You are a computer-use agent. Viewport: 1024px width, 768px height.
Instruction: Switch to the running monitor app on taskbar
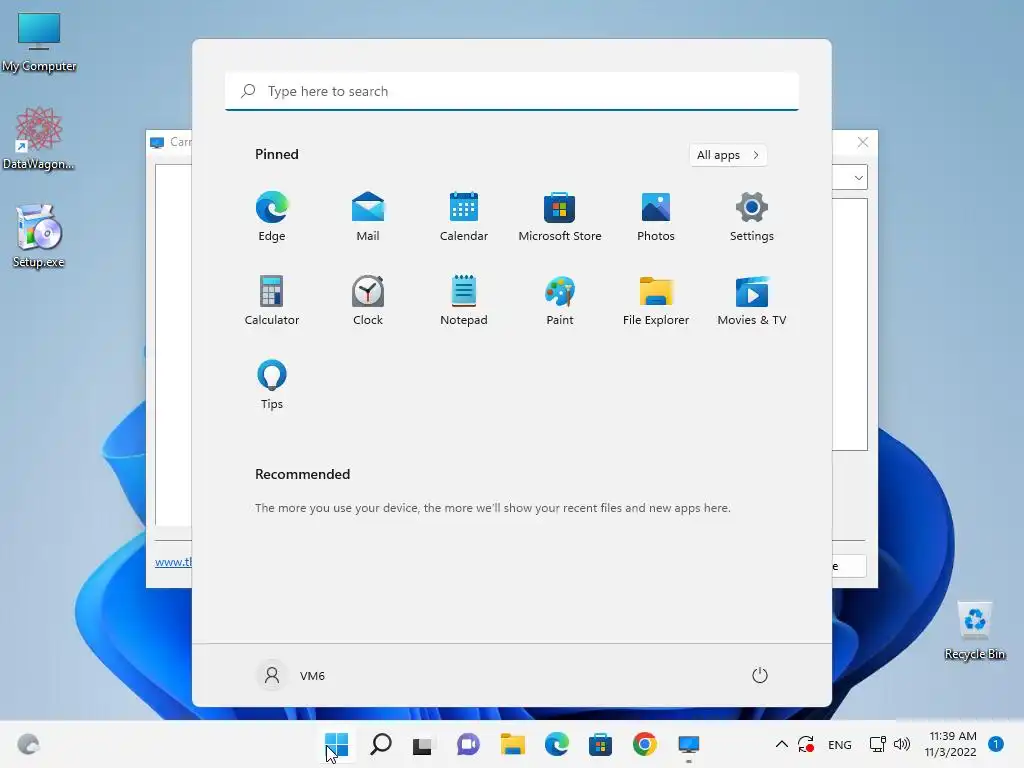[688, 744]
